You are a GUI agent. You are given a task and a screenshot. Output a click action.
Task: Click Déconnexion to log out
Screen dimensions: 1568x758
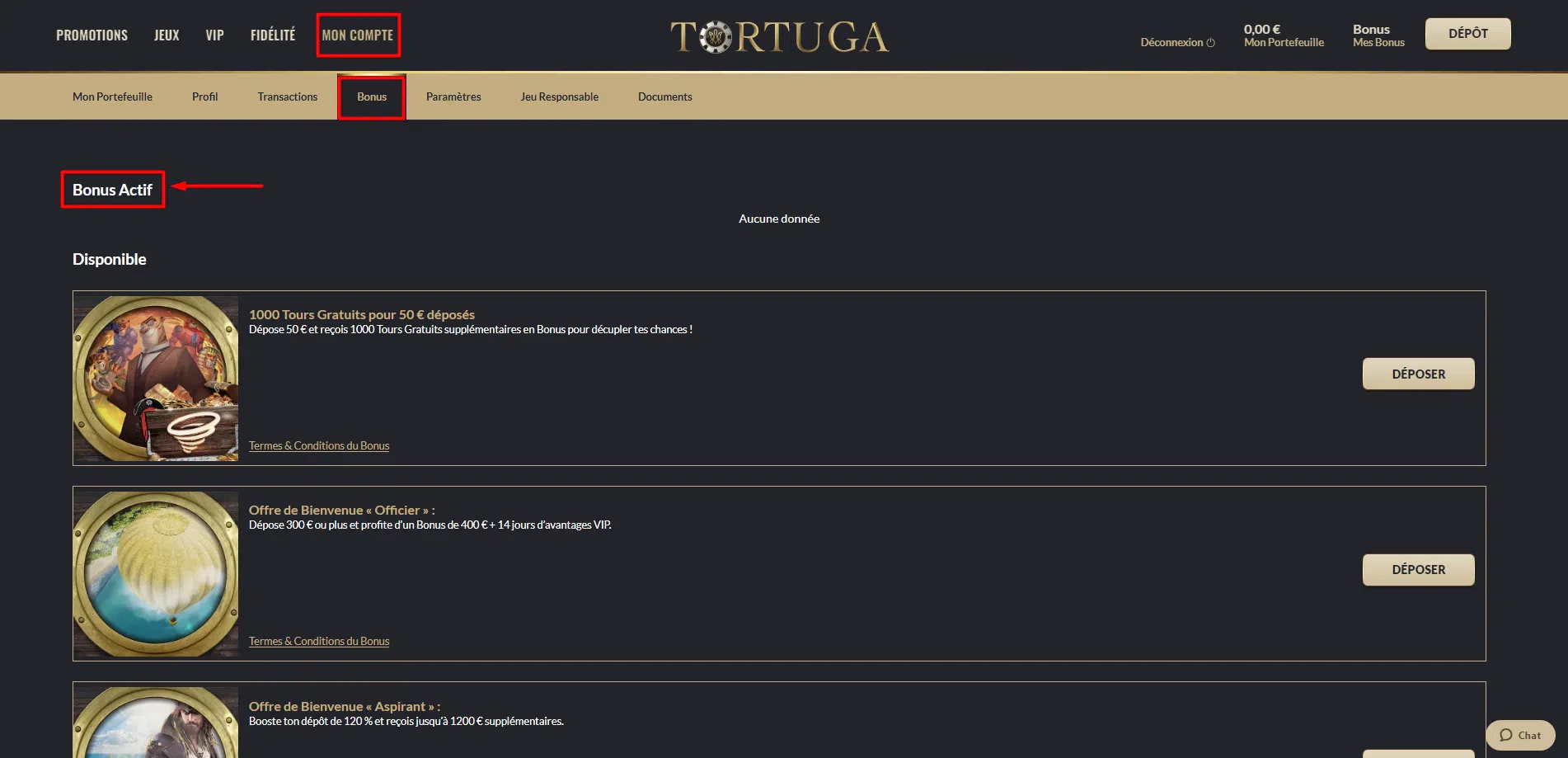pyautogui.click(x=1176, y=42)
